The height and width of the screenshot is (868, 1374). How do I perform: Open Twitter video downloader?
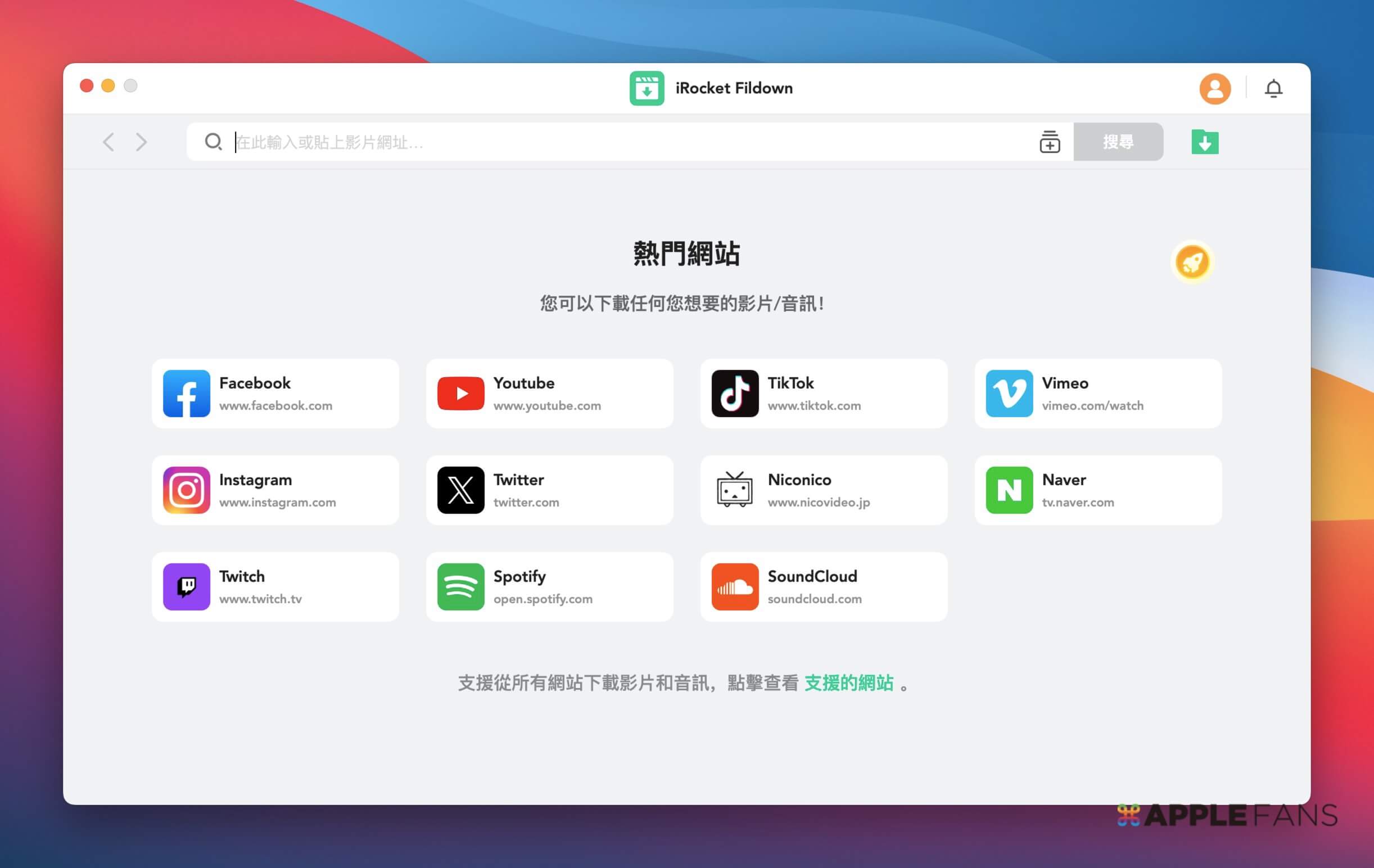[x=550, y=490]
